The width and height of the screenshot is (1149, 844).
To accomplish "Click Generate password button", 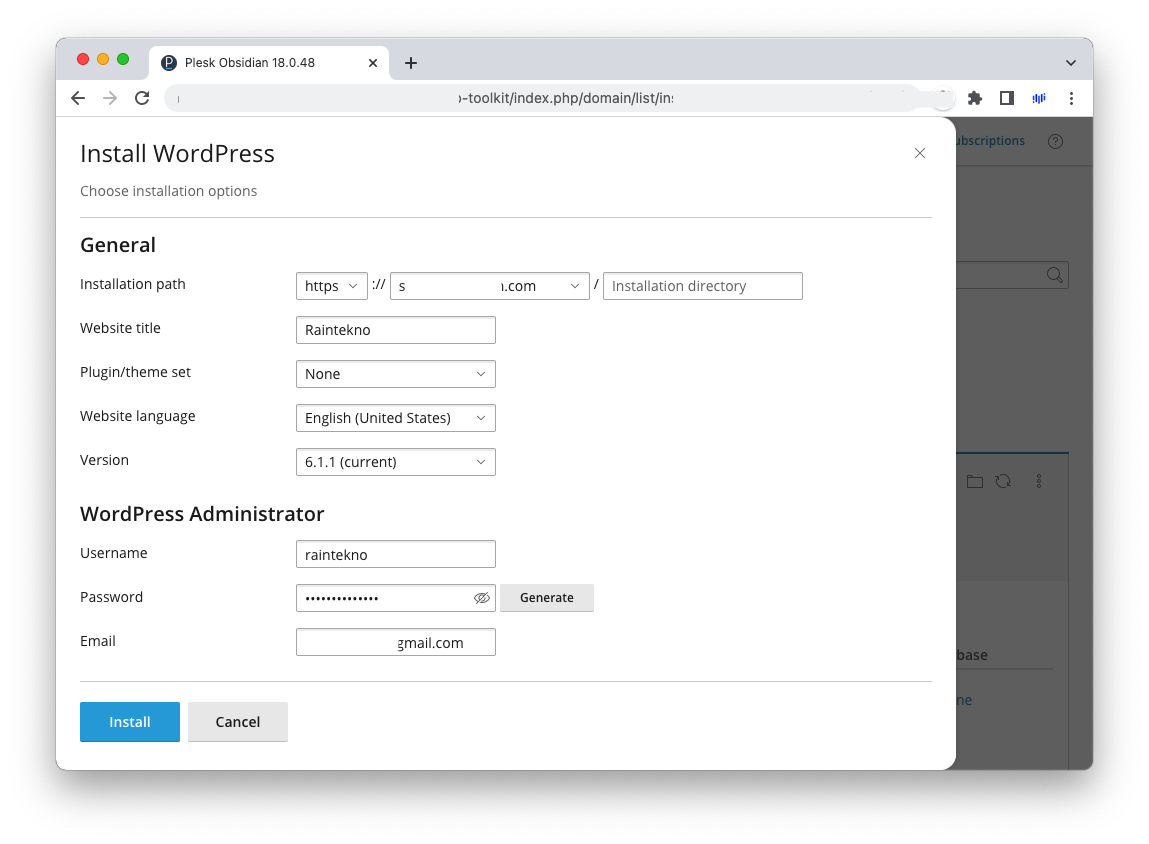I will 546,598.
